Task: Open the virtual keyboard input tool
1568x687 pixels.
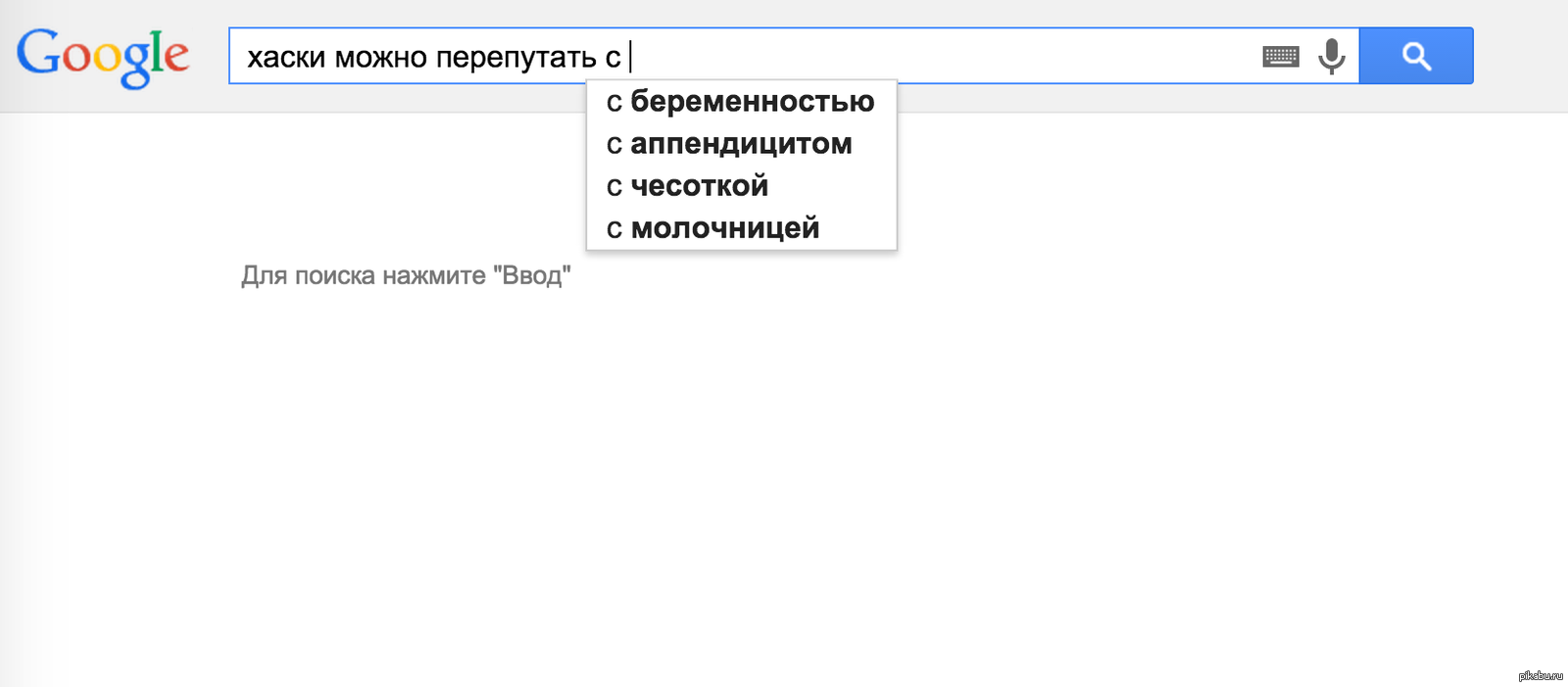Action: (x=1280, y=57)
